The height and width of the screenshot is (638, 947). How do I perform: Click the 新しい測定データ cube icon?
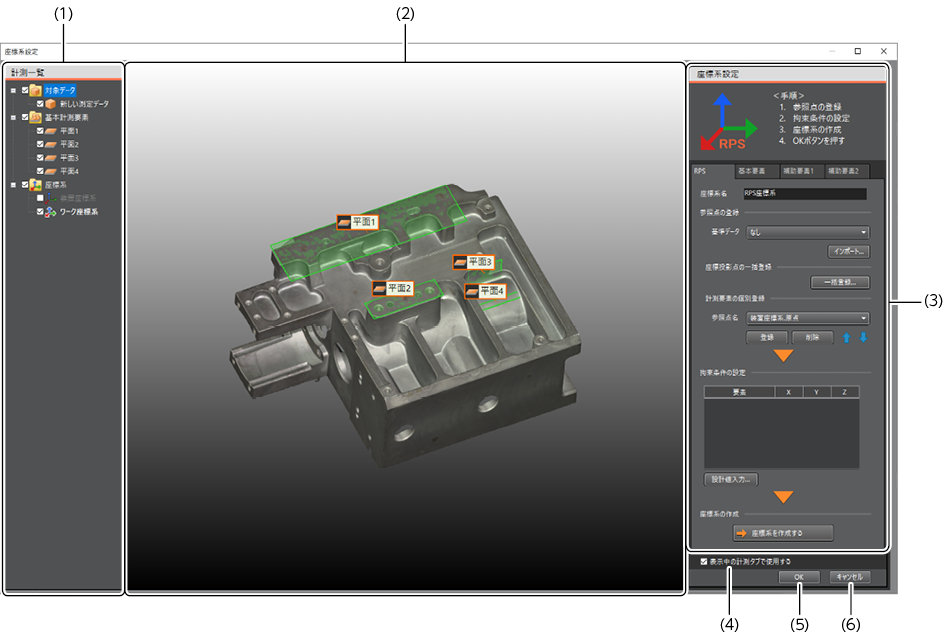pos(50,103)
